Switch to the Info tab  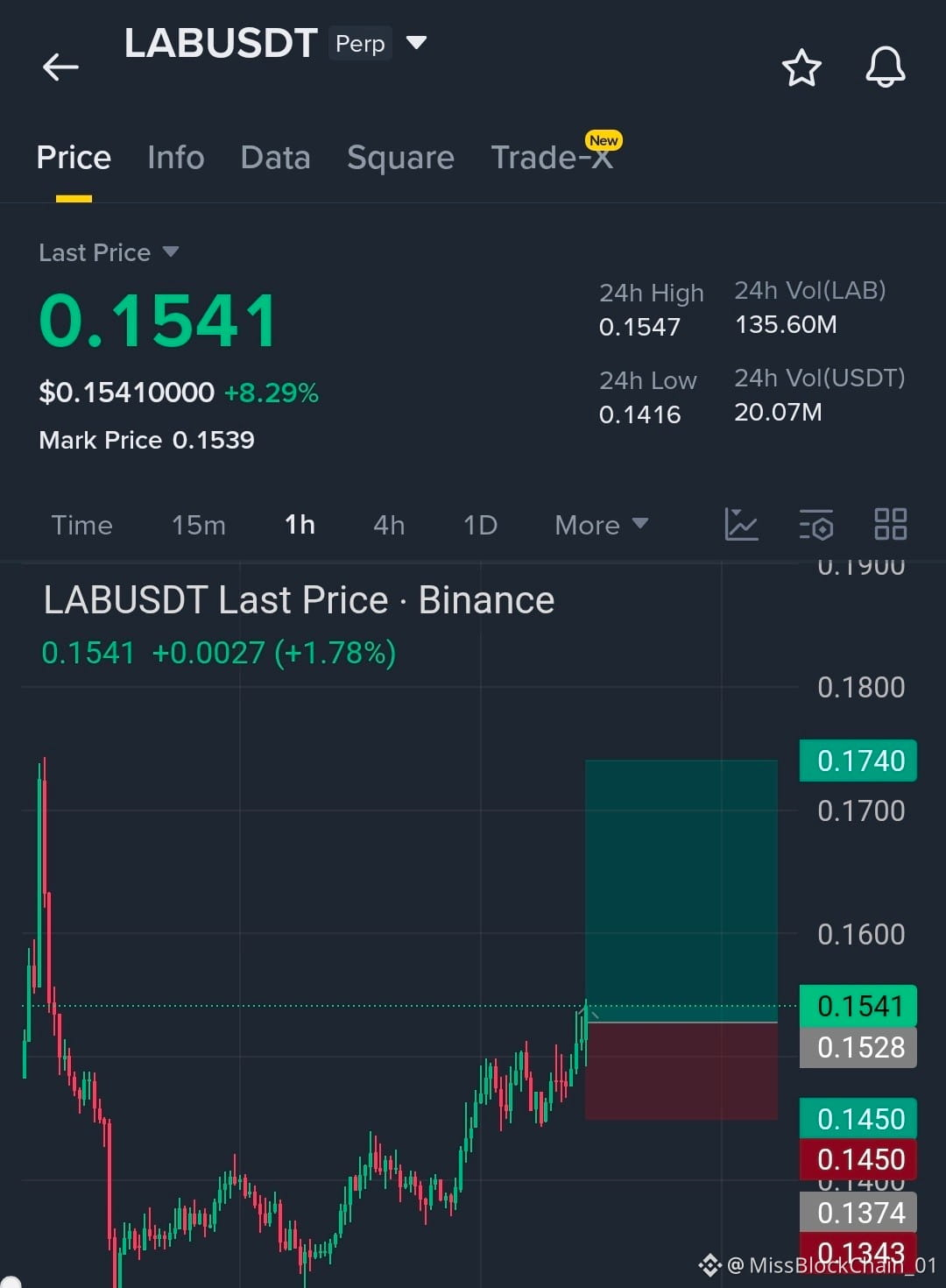[x=176, y=158]
